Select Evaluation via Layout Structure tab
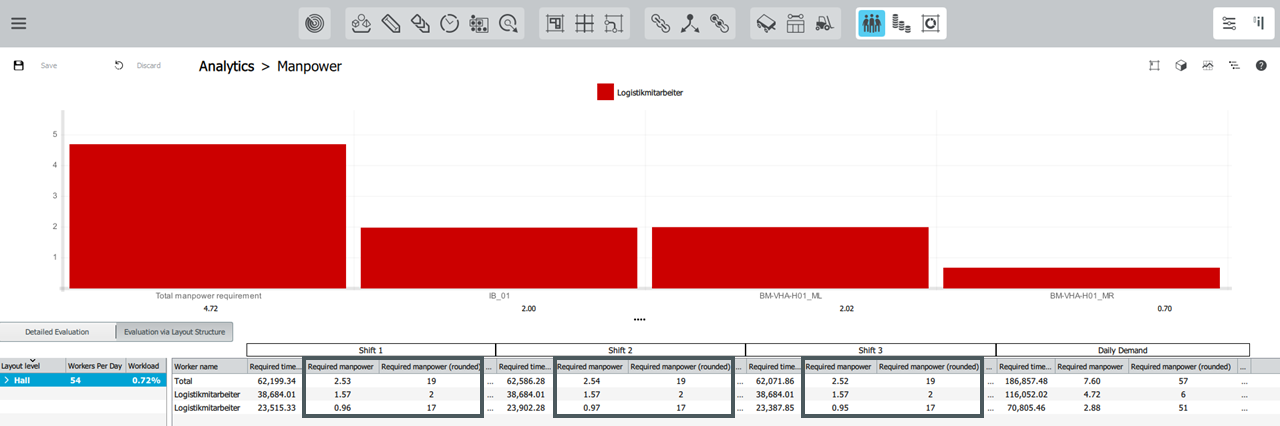Screen dimensions: 1280x426 tap(175, 331)
